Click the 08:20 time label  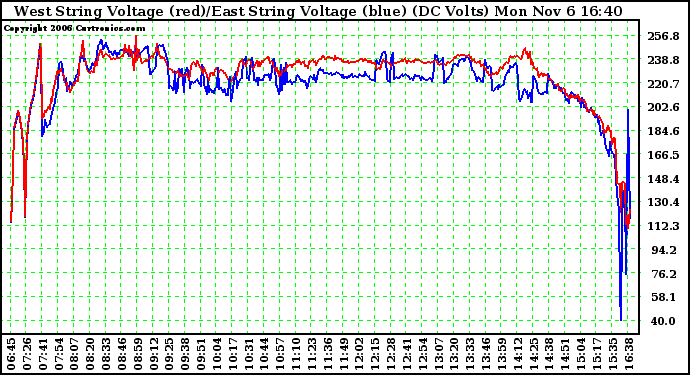tap(90, 353)
